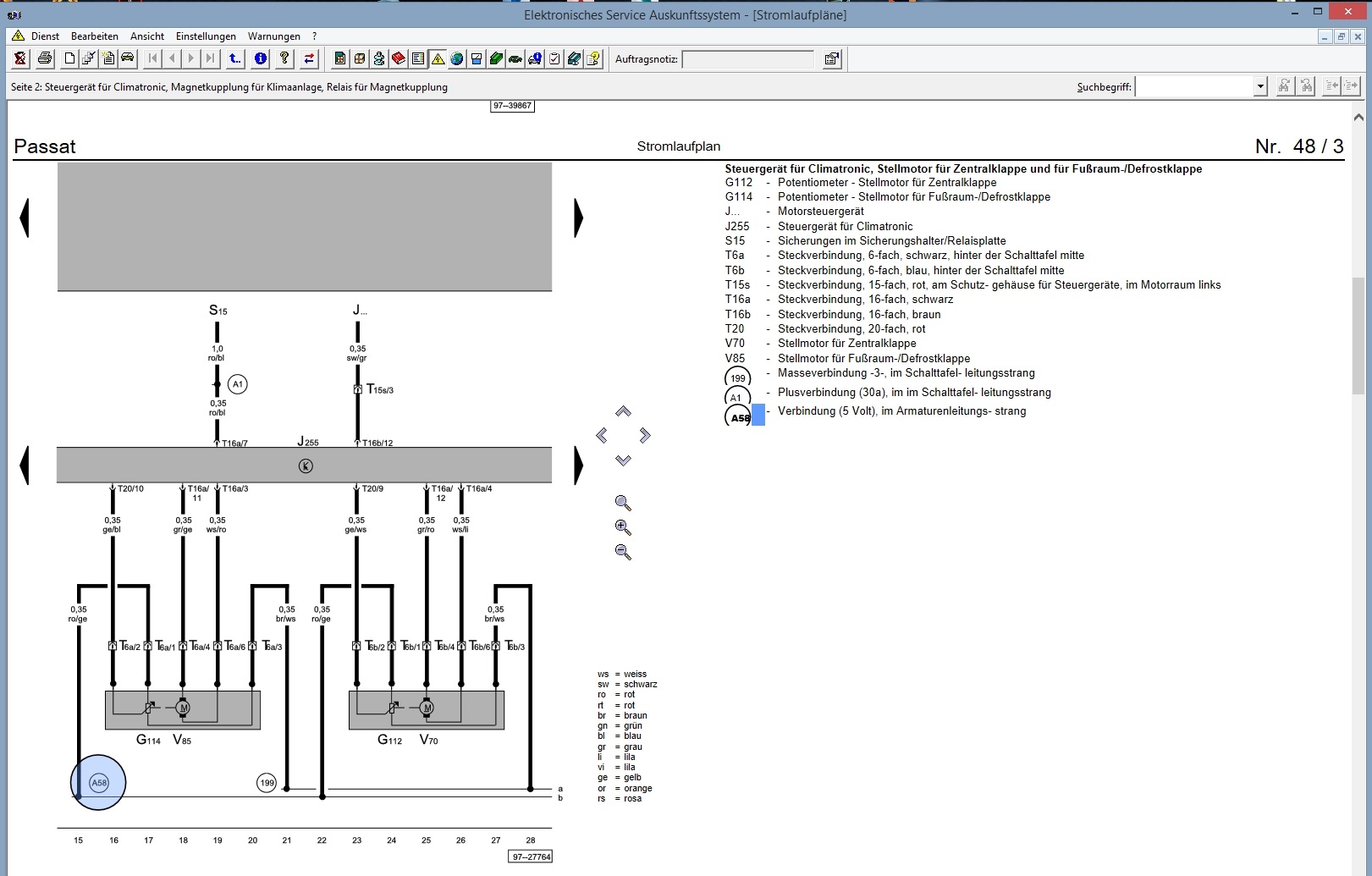
Task: Go to previous page arrow in toolbar
Action: pos(172,58)
